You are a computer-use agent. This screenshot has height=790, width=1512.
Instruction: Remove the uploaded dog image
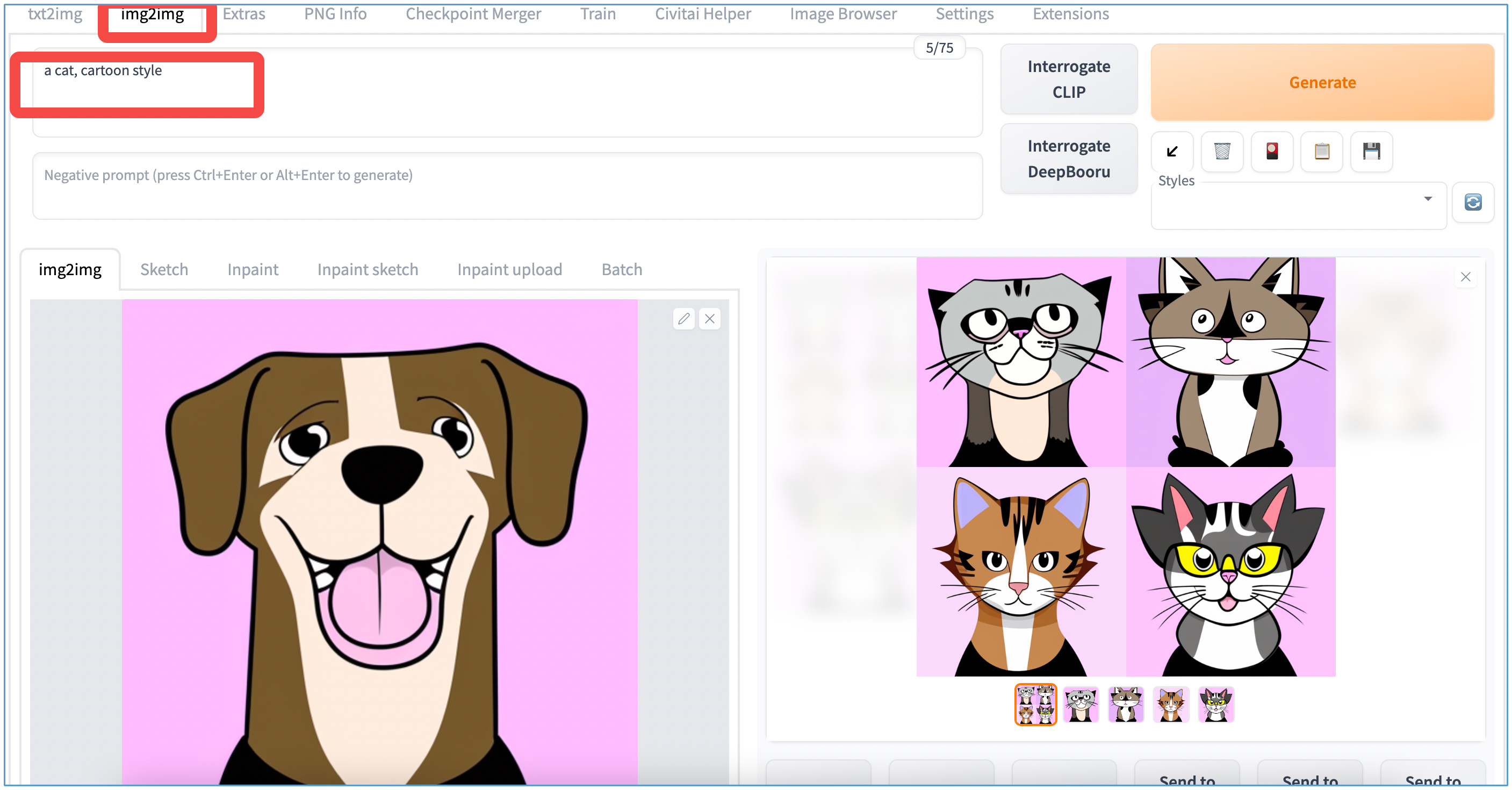(710, 319)
